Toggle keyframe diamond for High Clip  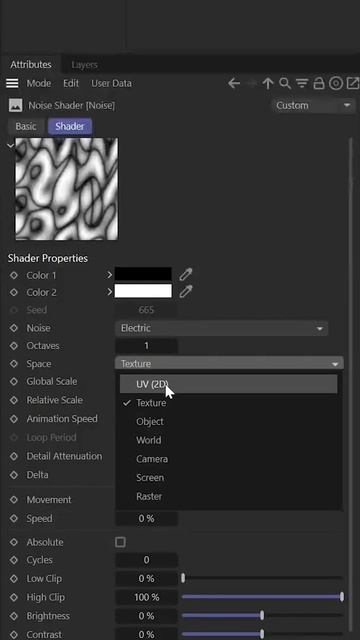[x=14, y=598]
